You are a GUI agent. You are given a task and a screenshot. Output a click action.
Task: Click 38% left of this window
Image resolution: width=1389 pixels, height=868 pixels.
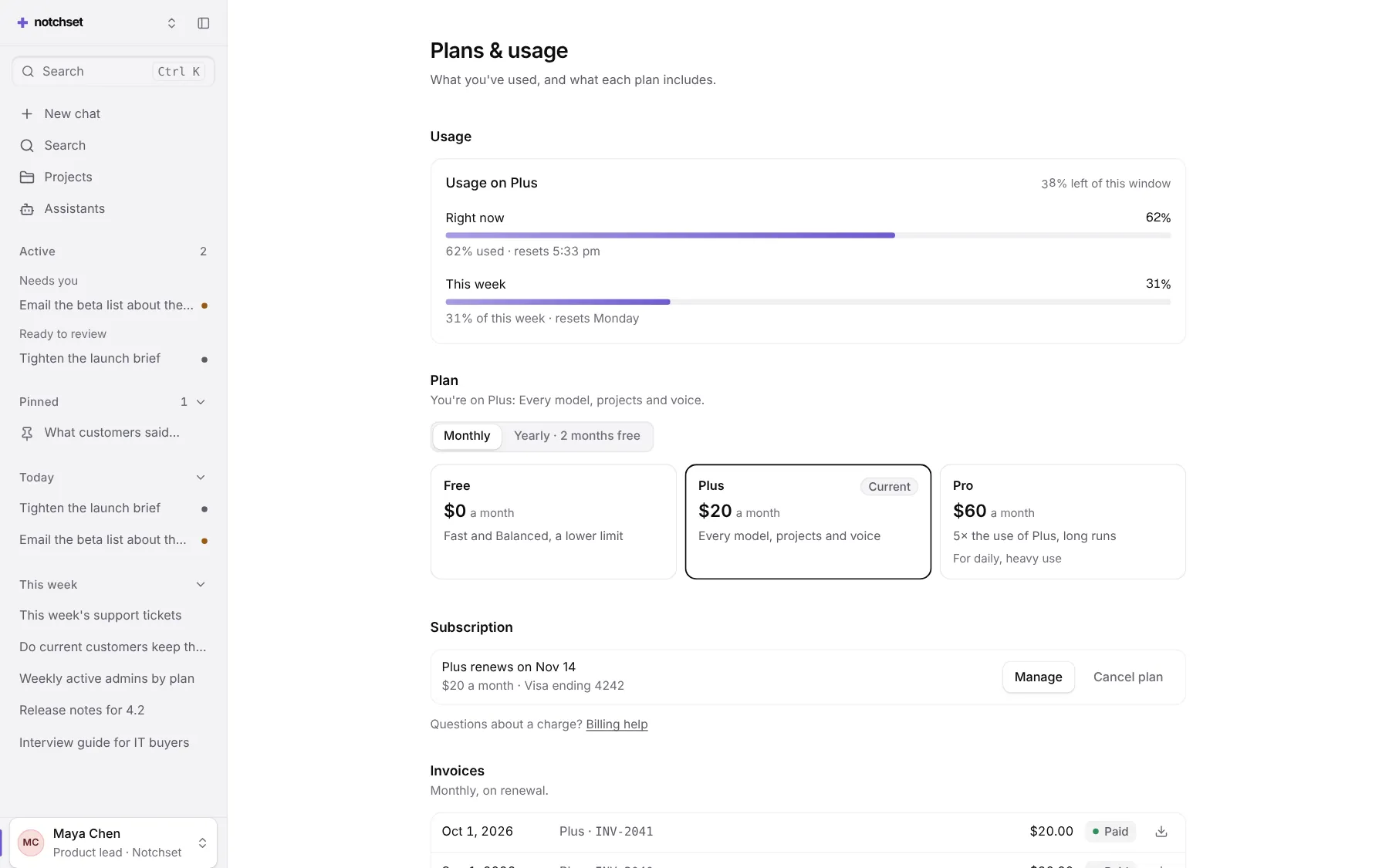pos(1106,184)
